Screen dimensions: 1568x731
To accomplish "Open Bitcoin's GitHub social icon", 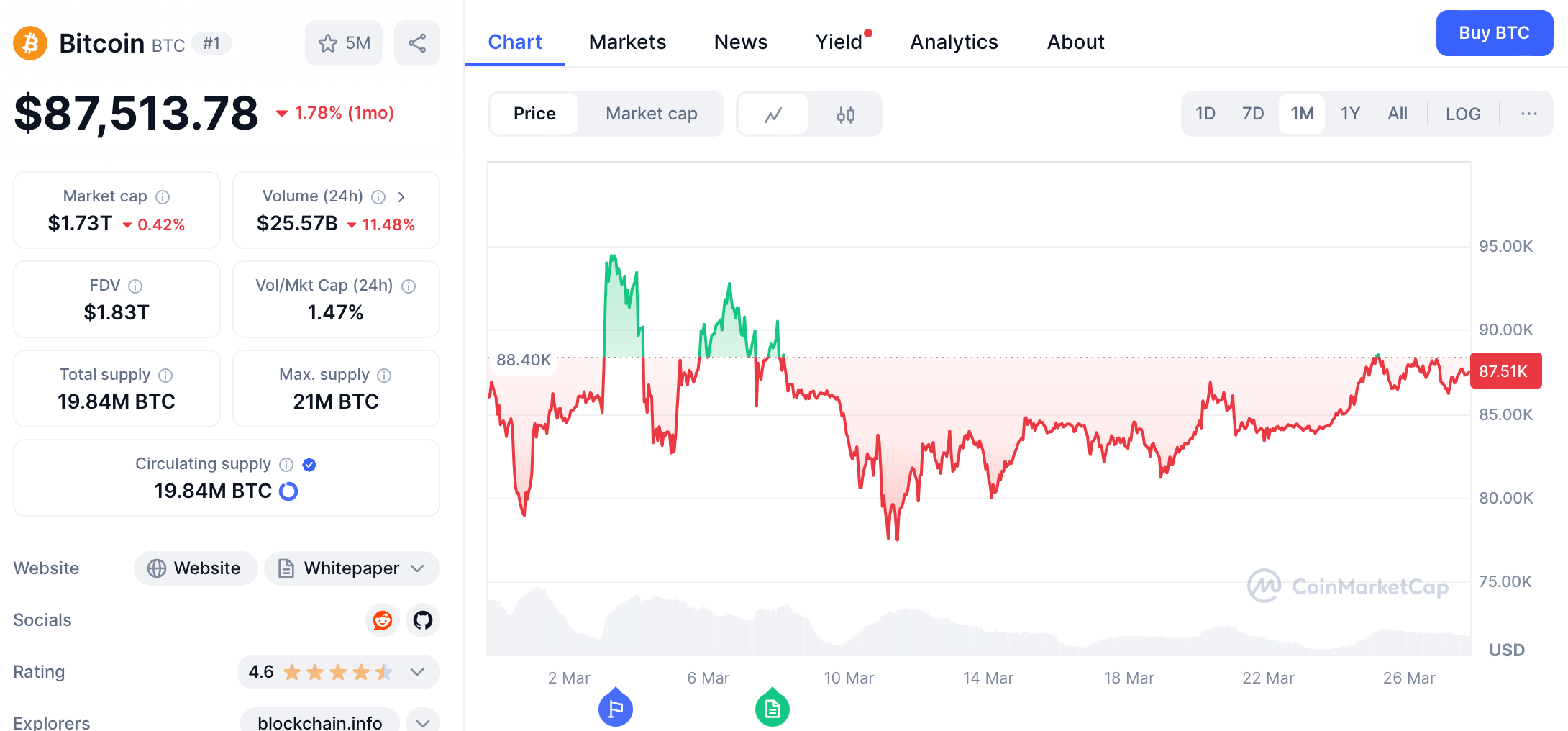I will pos(422,620).
